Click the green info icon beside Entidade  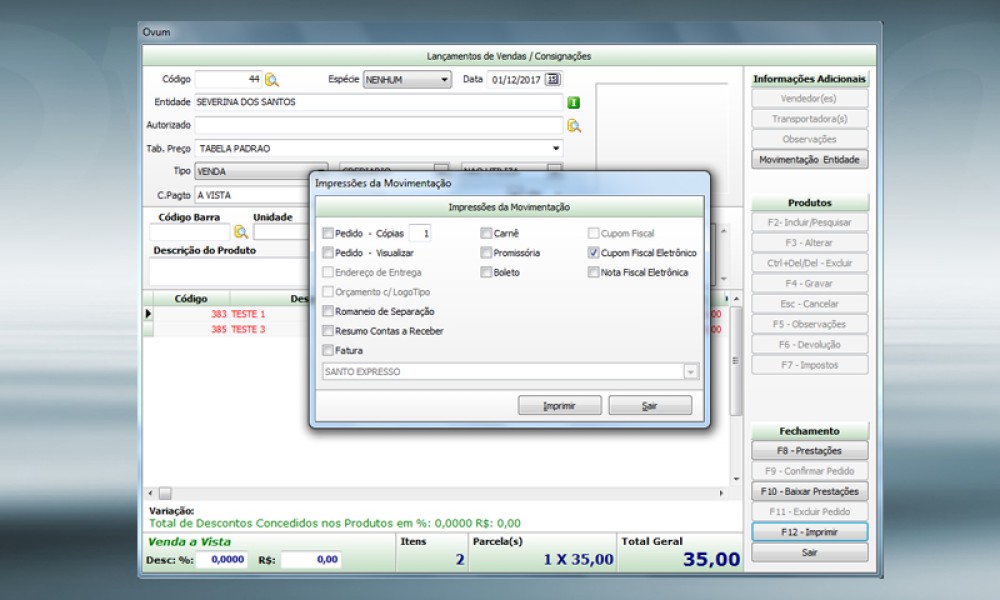574,102
